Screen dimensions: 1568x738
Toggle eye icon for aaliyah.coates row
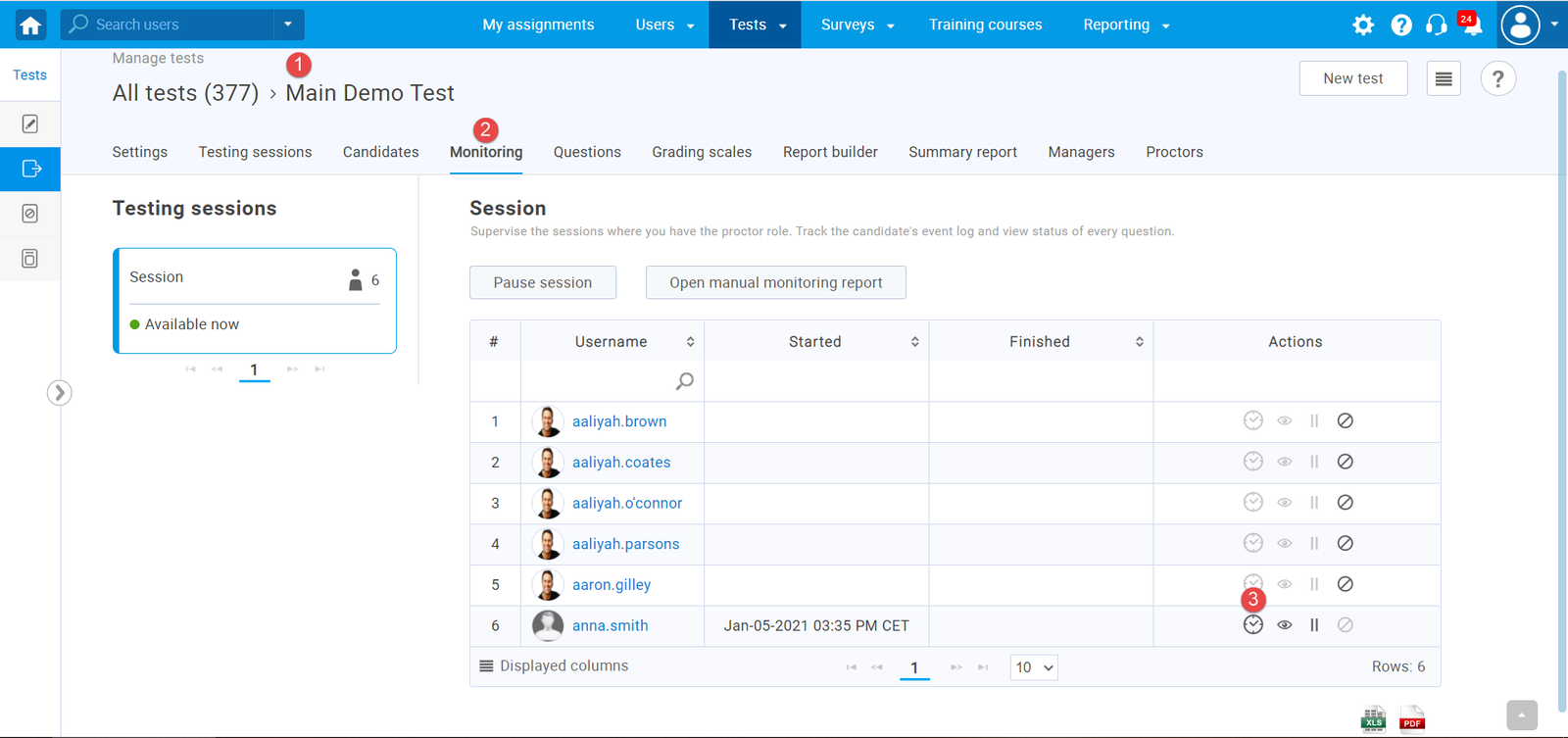coord(1285,462)
